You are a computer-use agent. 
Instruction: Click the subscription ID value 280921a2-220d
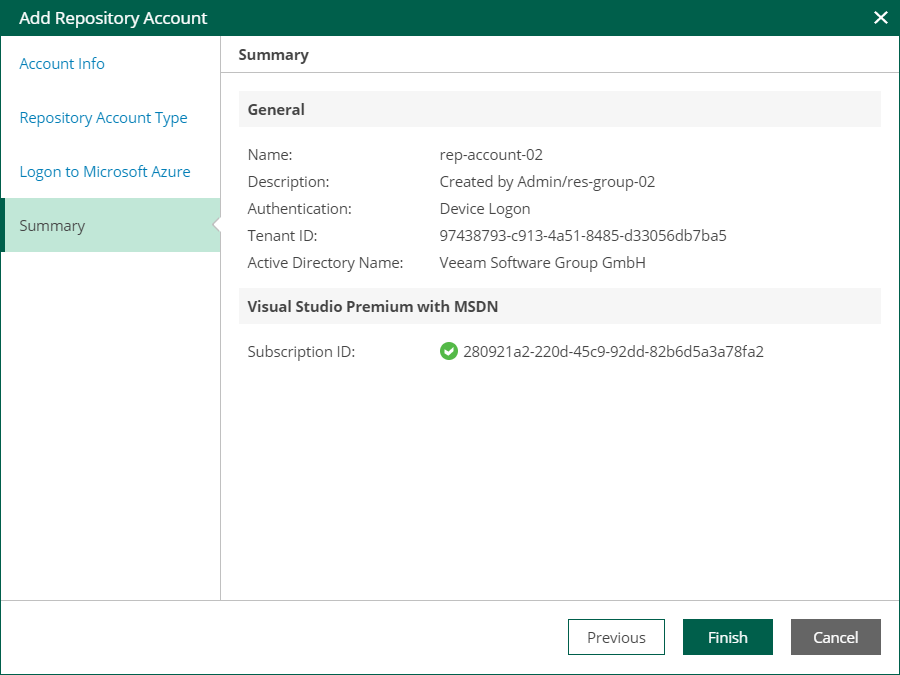tap(613, 352)
